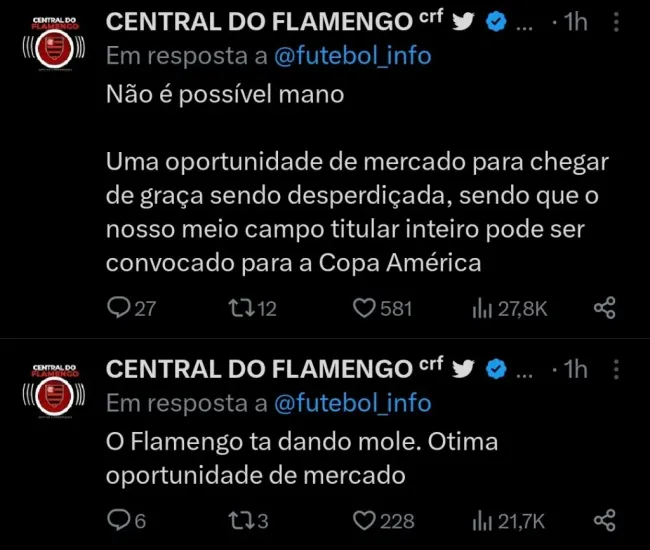The image size is (650, 550).
Task: View analytics of second tweet (21,7K)
Action: (x=482, y=520)
